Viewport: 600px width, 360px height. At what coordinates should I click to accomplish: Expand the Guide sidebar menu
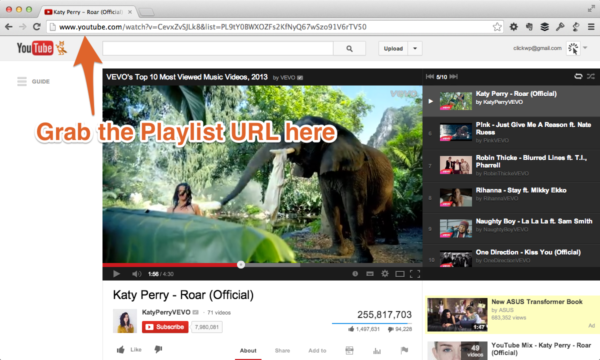[33, 81]
